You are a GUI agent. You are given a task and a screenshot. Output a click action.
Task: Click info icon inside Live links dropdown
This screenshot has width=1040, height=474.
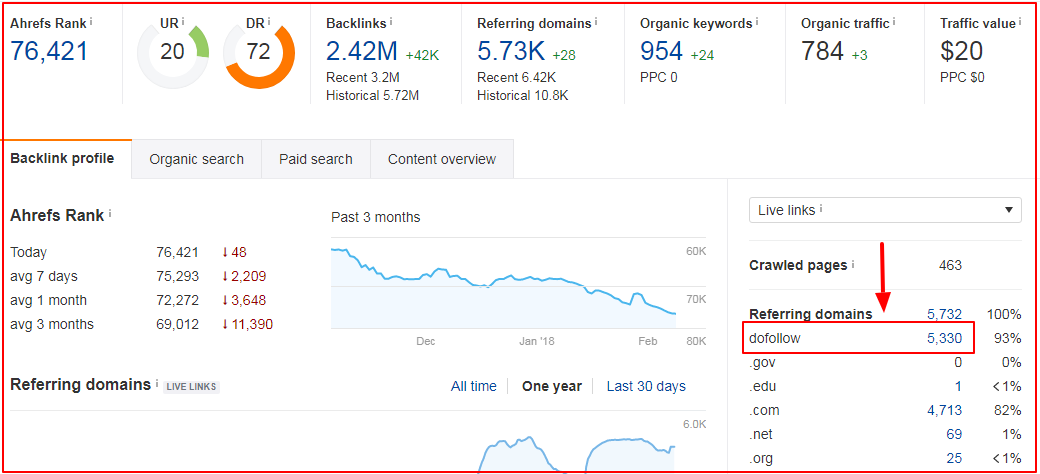pyautogui.click(x=820, y=208)
